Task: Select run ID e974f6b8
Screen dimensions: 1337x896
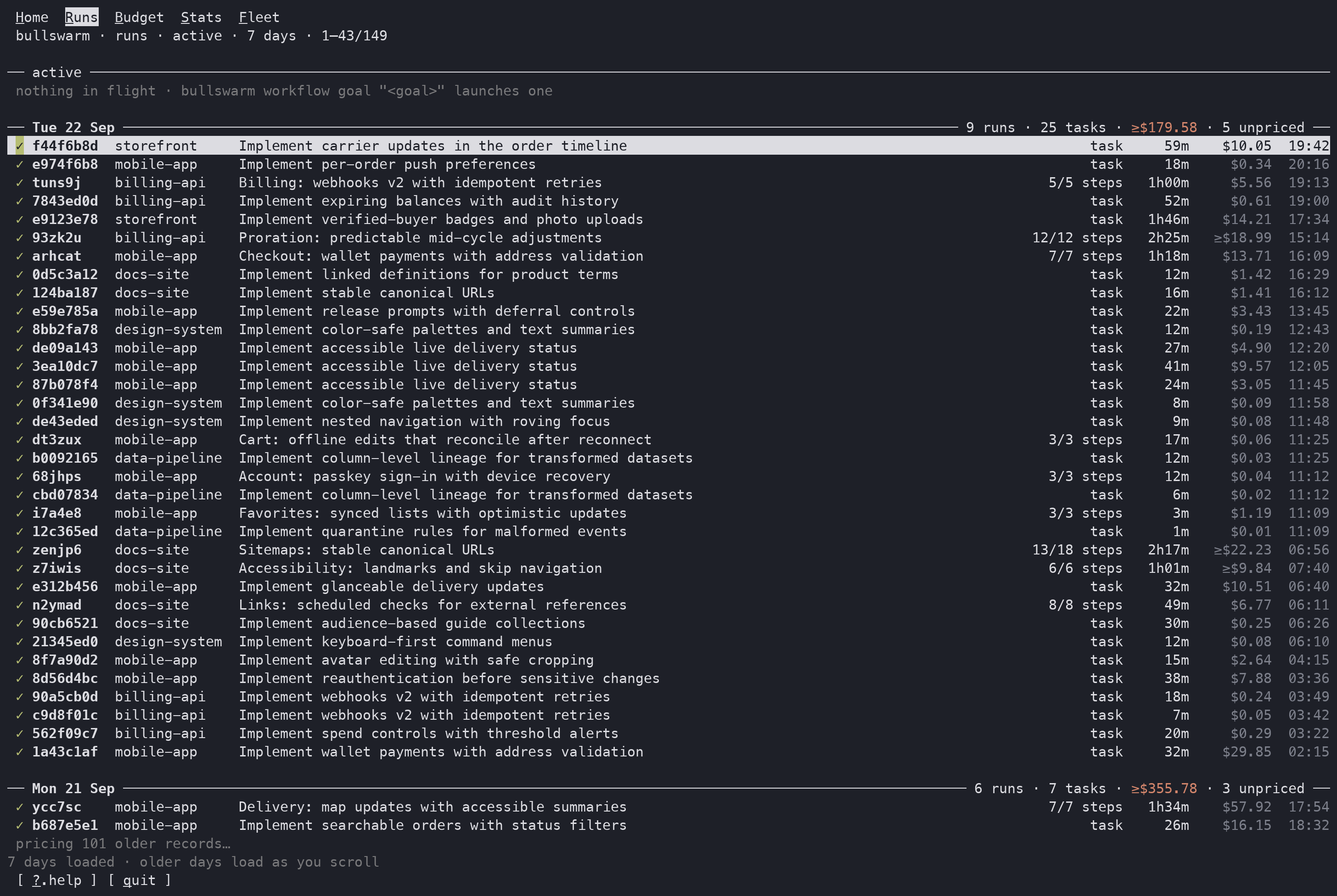Action: (x=65, y=164)
